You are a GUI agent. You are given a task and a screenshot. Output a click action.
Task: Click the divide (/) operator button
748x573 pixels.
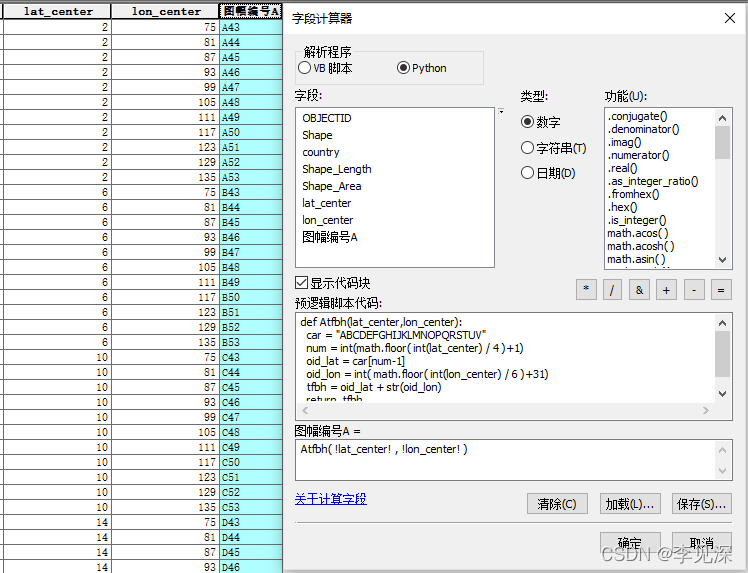(x=613, y=289)
